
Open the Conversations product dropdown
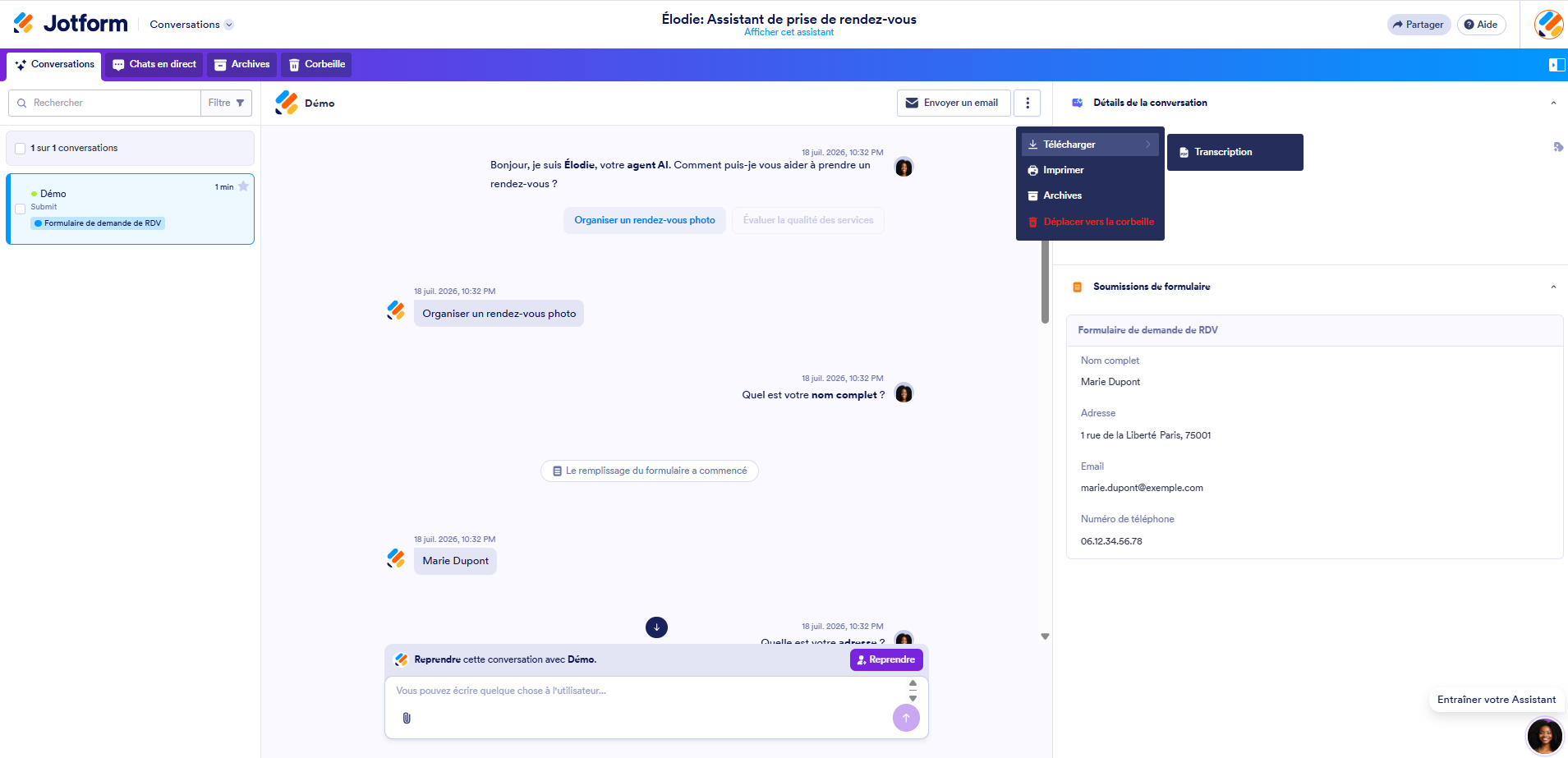click(x=191, y=25)
